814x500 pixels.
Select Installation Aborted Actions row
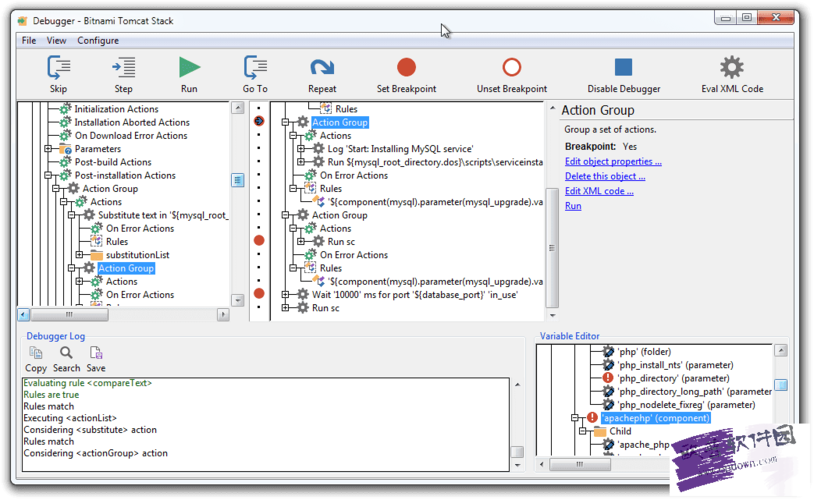click(x=132, y=123)
